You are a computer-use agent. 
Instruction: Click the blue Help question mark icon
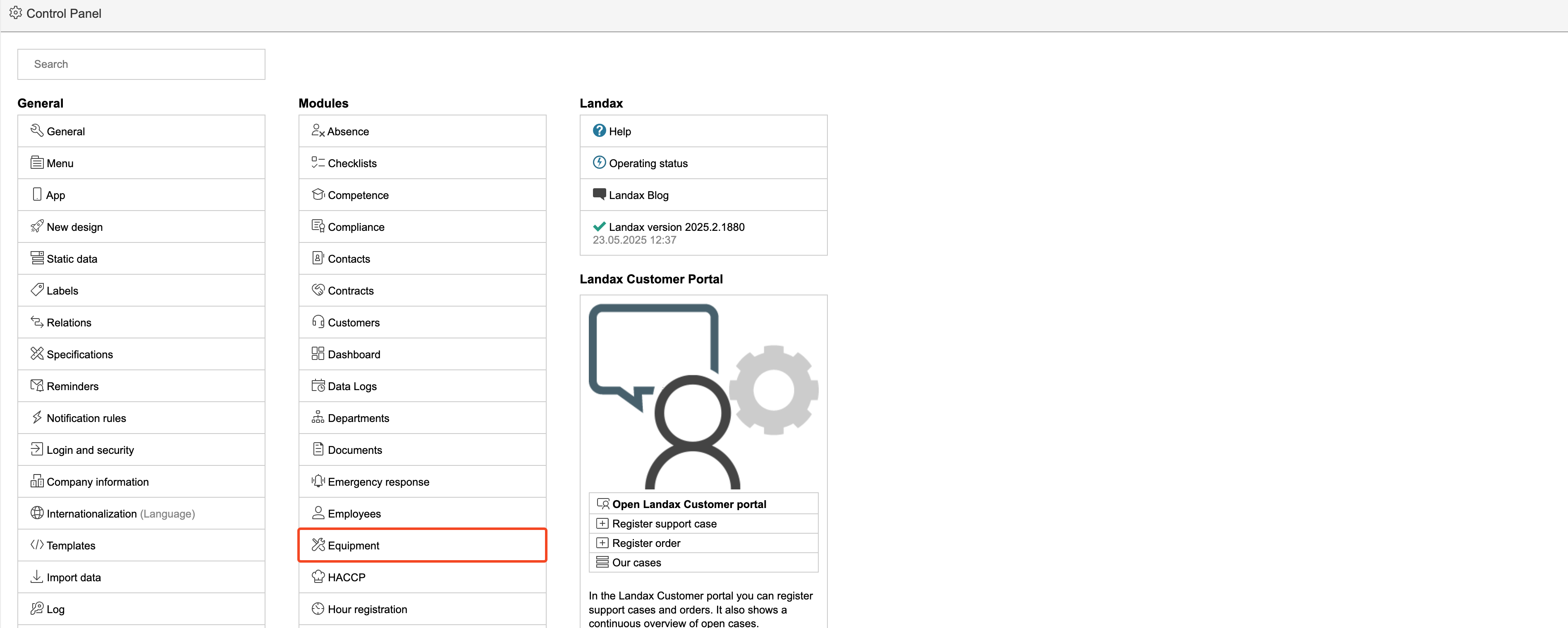(x=599, y=130)
